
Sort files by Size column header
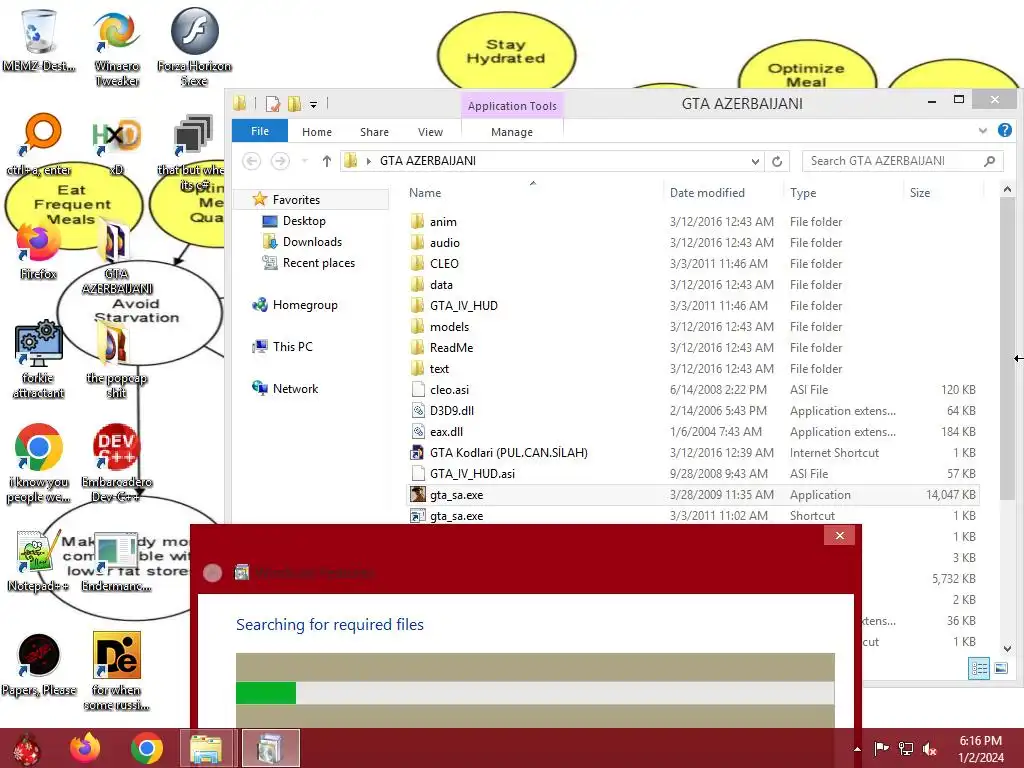coord(920,193)
